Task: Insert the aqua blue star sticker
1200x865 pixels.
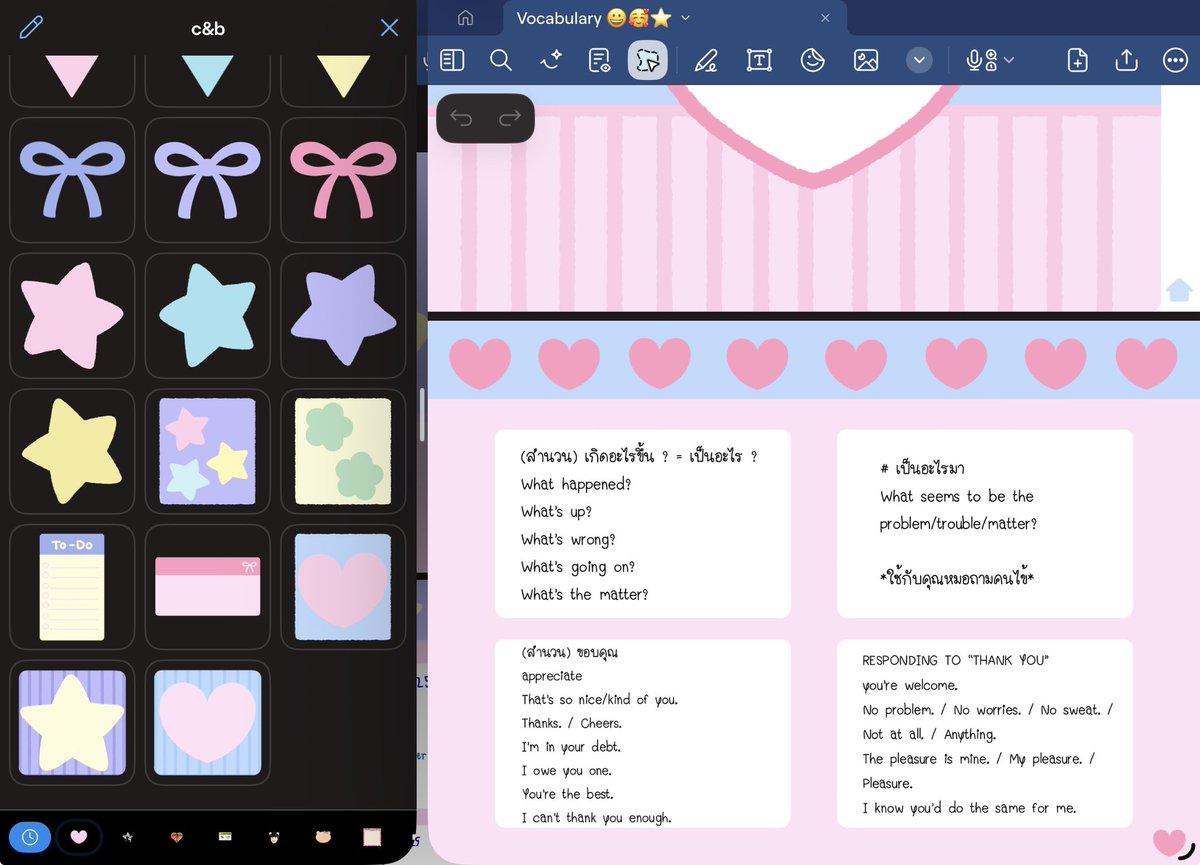Action: (207, 315)
